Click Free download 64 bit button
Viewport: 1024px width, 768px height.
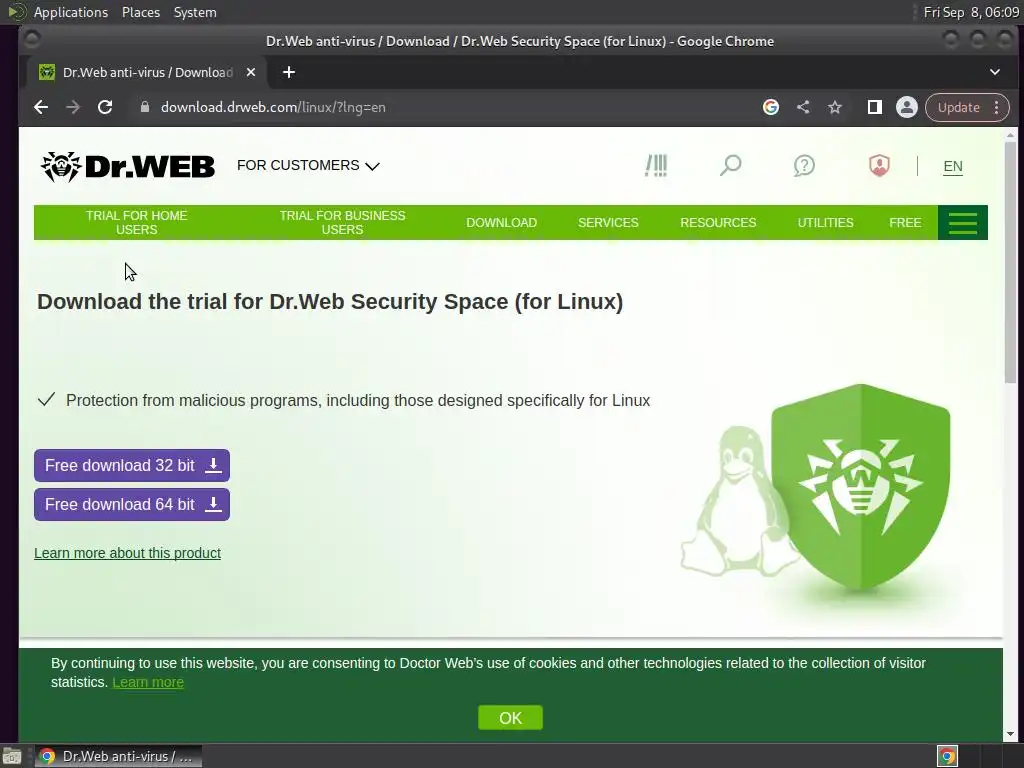click(132, 504)
